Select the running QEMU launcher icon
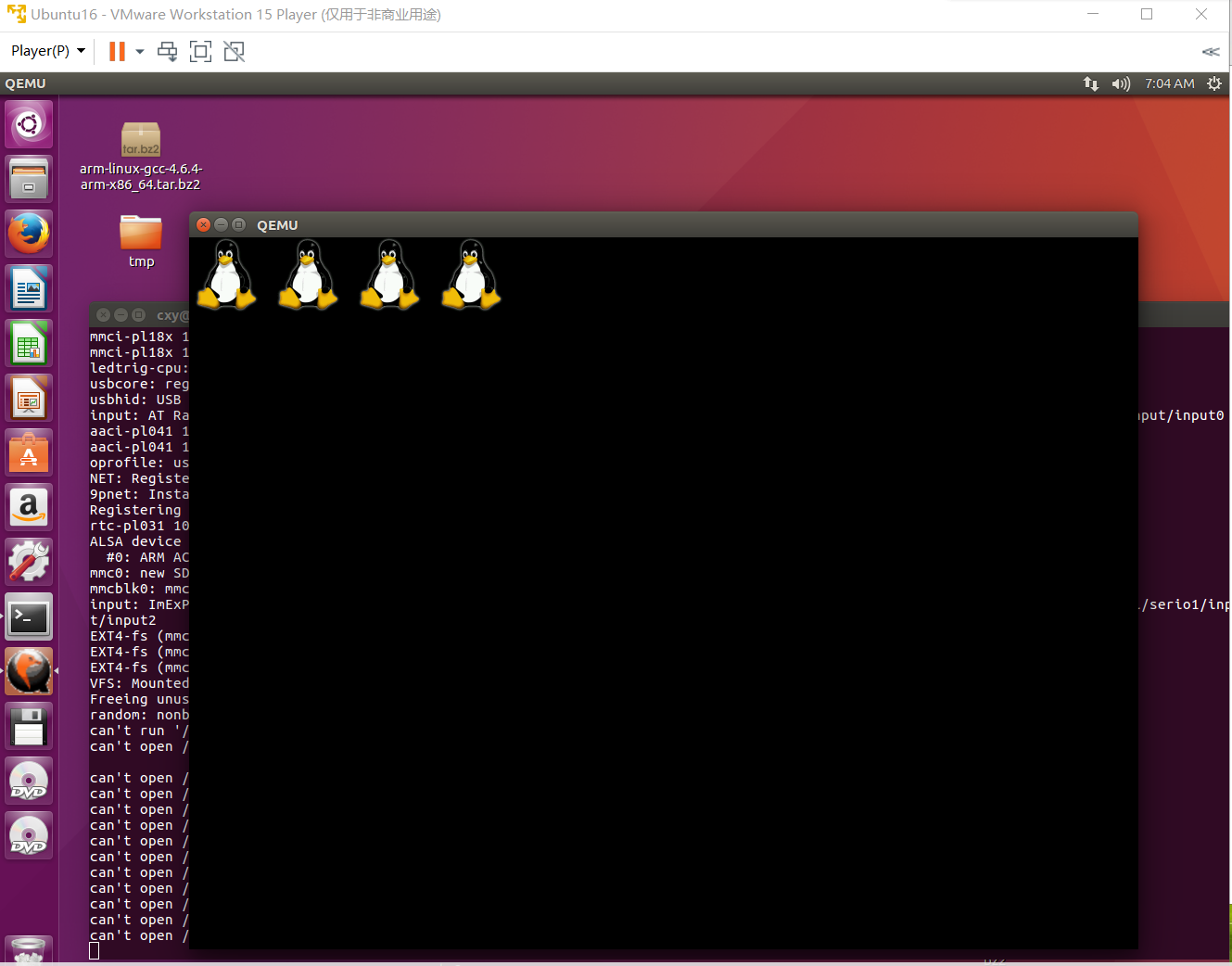The width and height of the screenshot is (1232, 966). tap(29, 671)
